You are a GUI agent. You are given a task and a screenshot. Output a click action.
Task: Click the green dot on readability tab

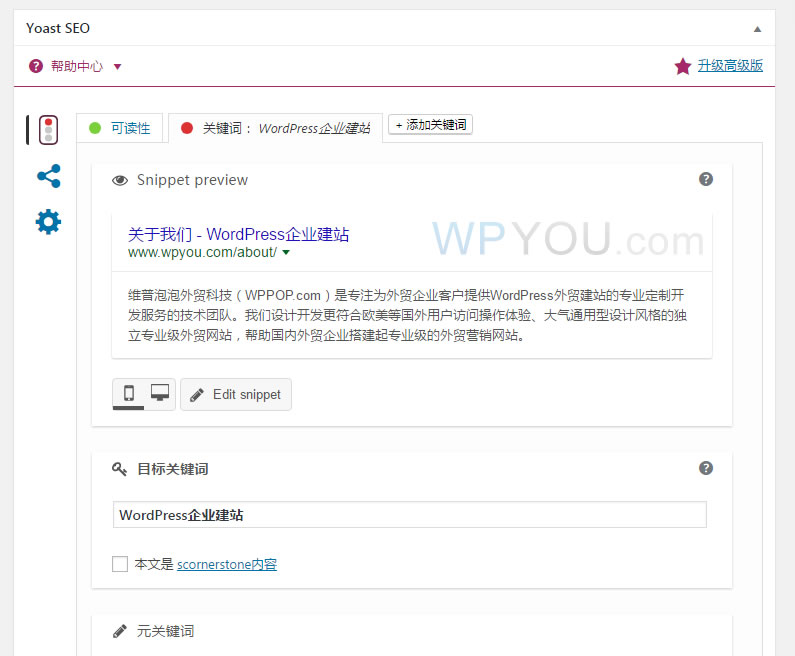click(95, 128)
